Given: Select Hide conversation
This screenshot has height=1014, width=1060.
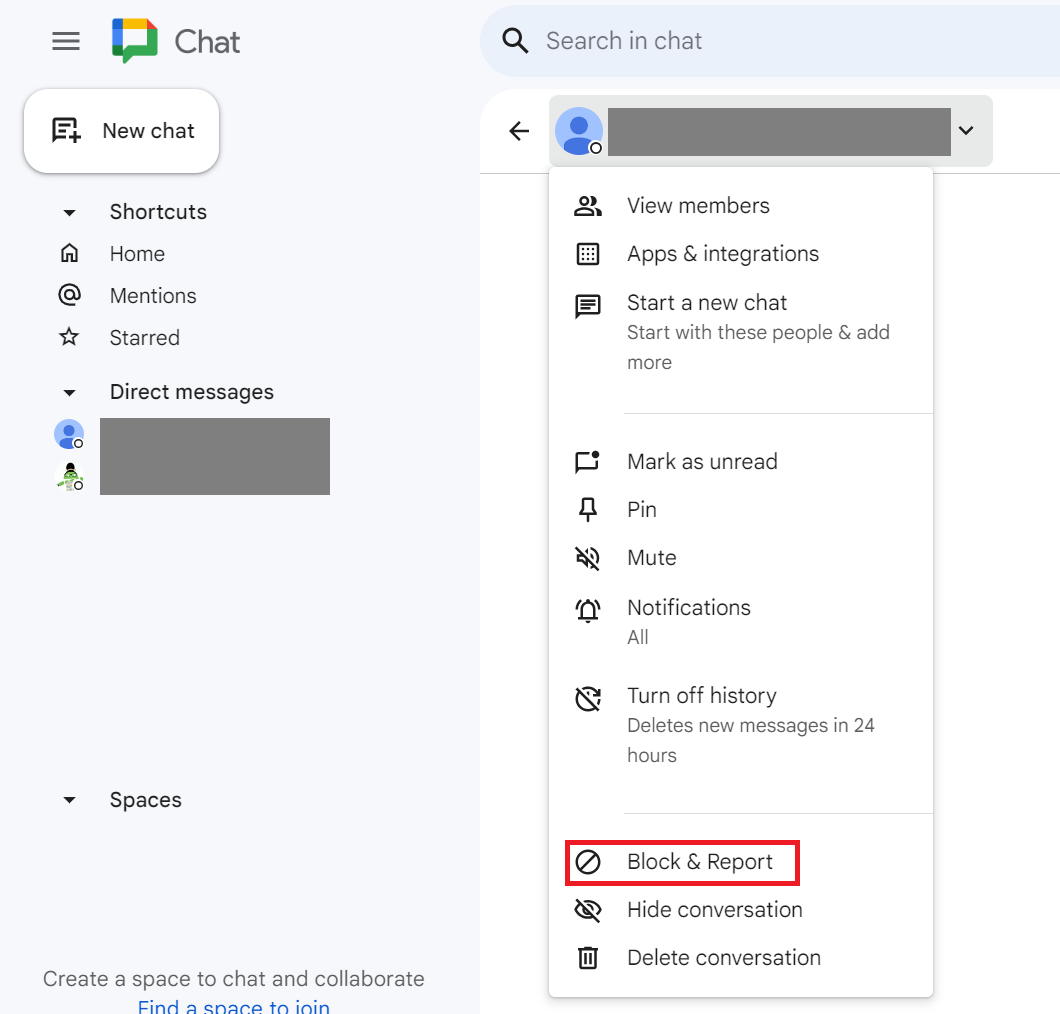Looking at the screenshot, I should (741, 910).
